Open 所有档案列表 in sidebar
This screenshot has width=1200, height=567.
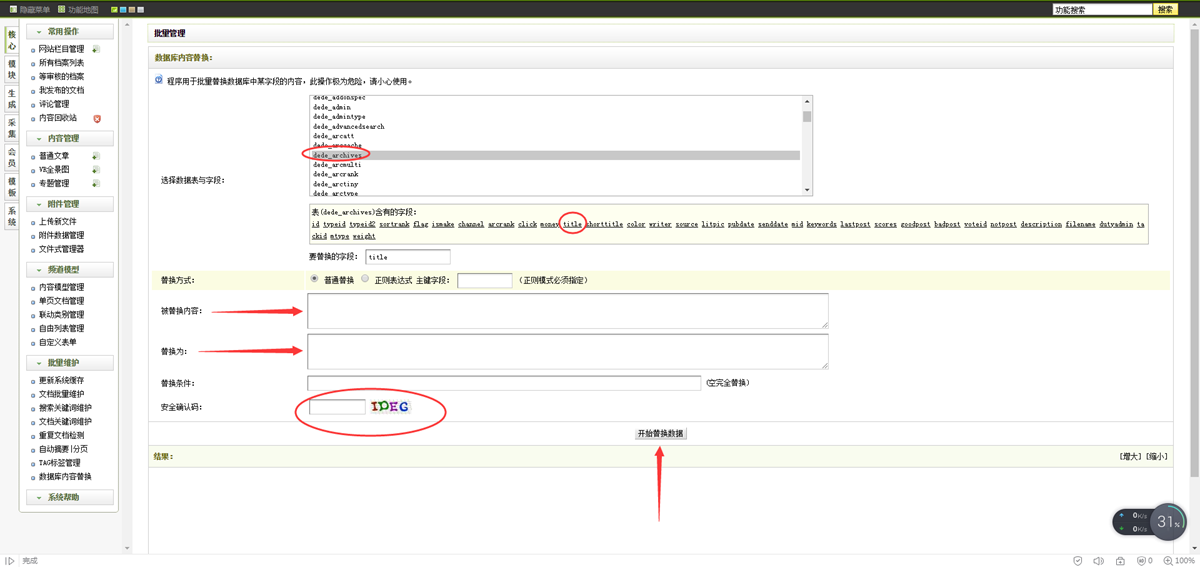tap(62, 63)
